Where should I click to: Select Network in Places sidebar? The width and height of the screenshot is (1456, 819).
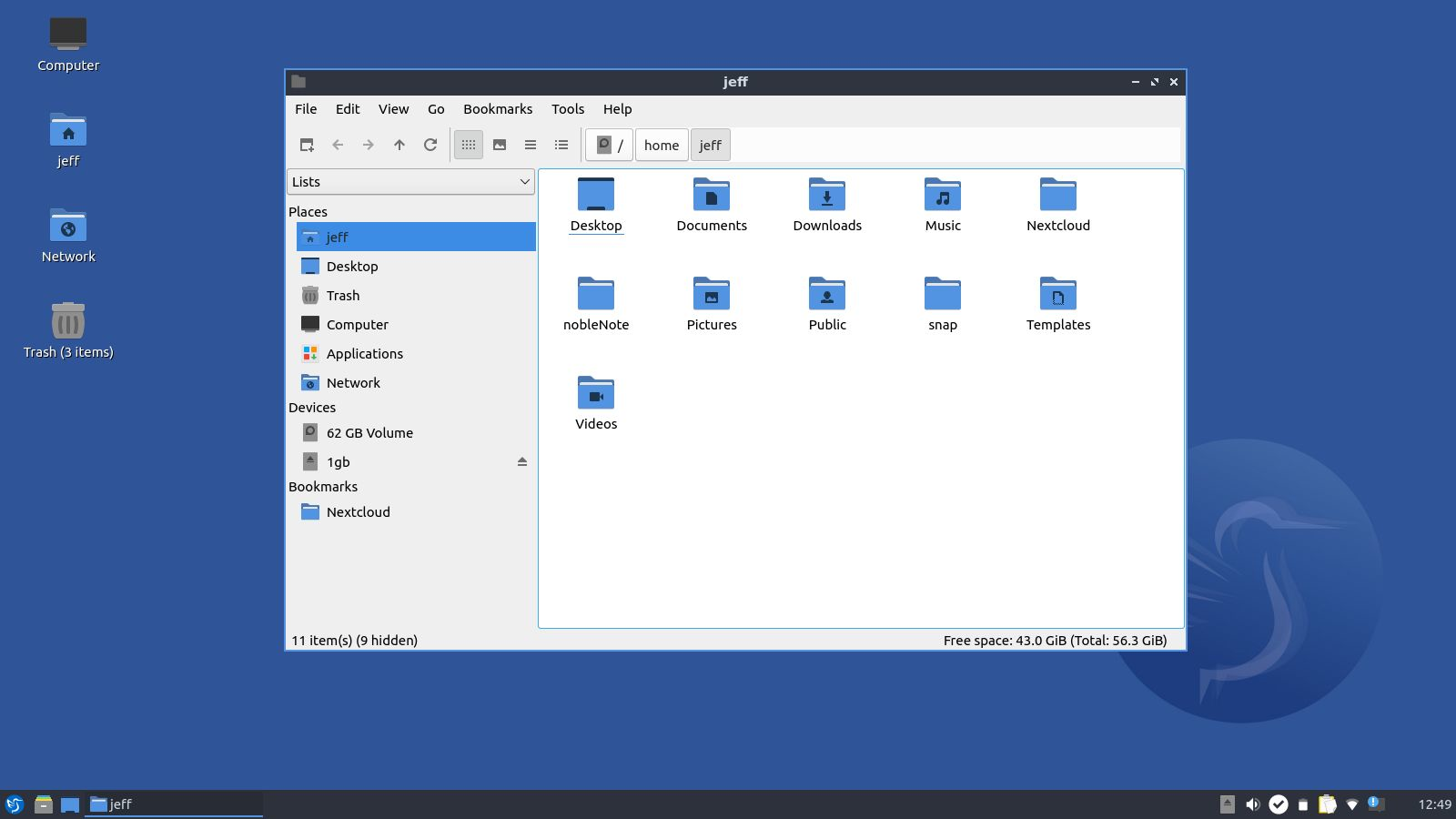tap(416, 383)
